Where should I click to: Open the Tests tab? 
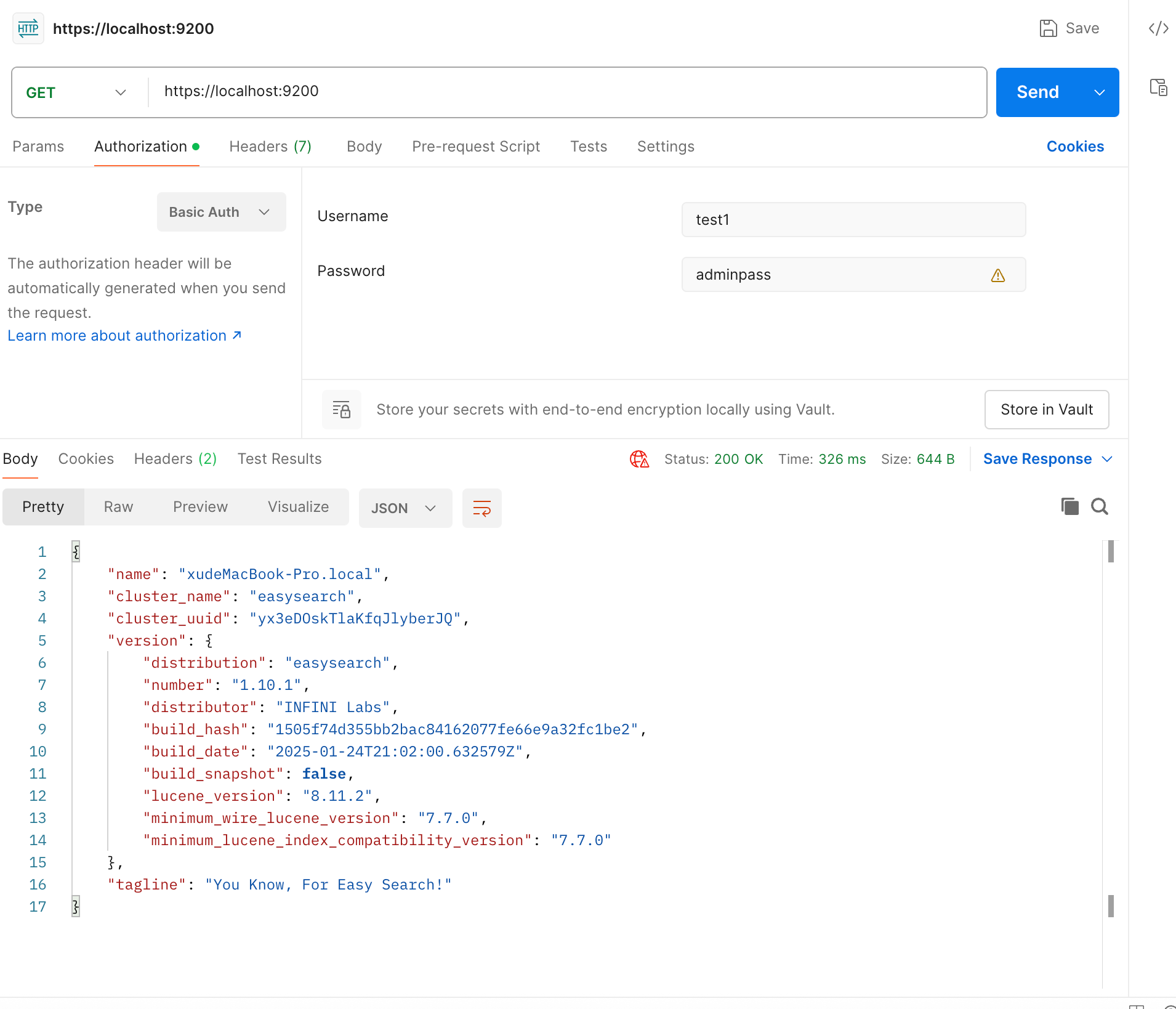(589, 147)
